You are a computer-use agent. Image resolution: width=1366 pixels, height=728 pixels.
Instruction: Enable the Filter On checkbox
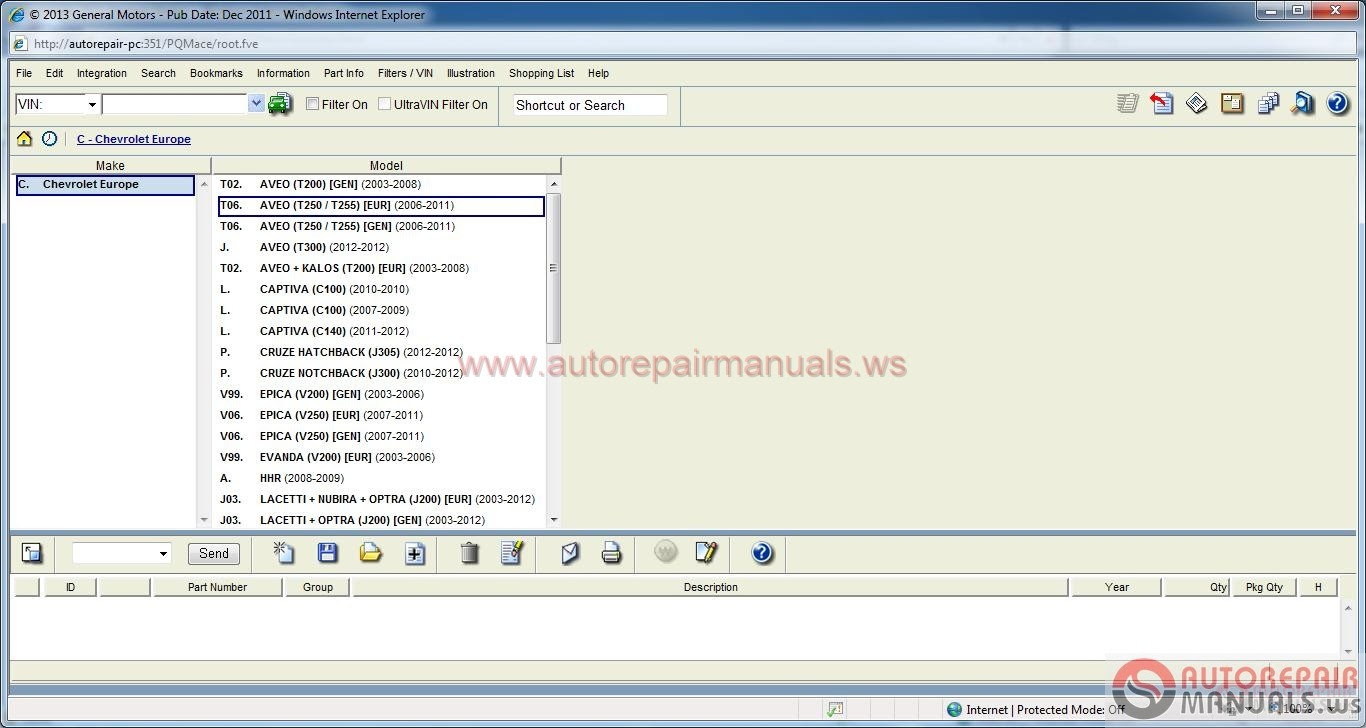[312, 104]
